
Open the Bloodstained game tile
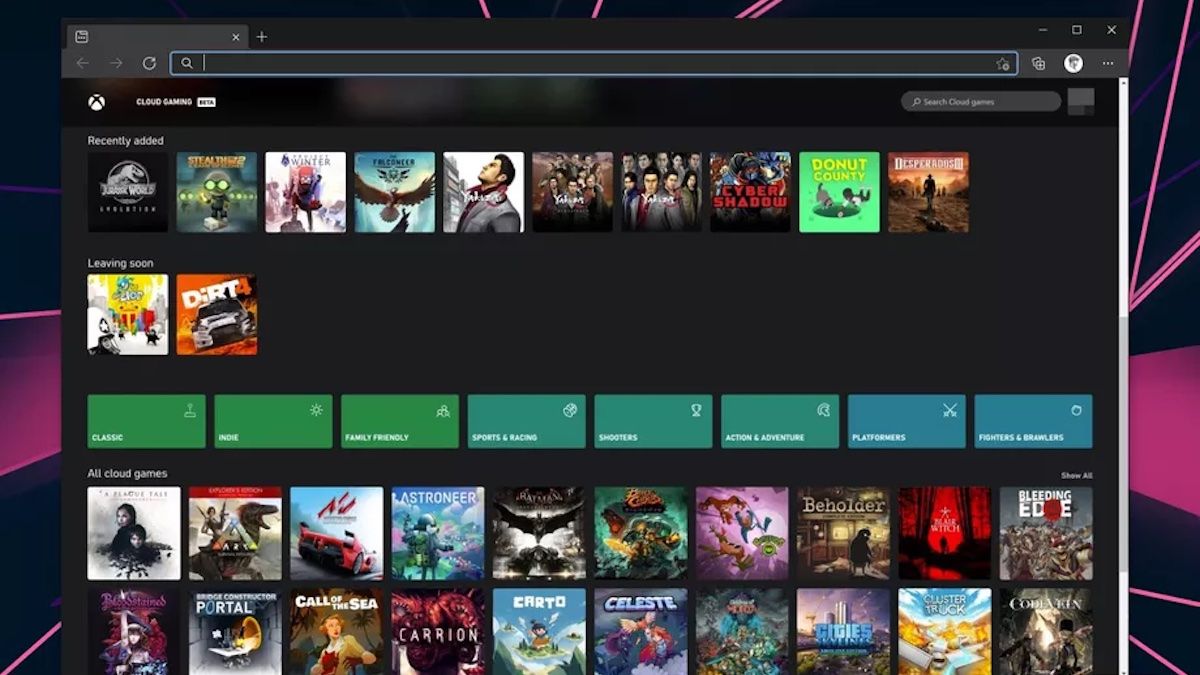coord(134,631)
